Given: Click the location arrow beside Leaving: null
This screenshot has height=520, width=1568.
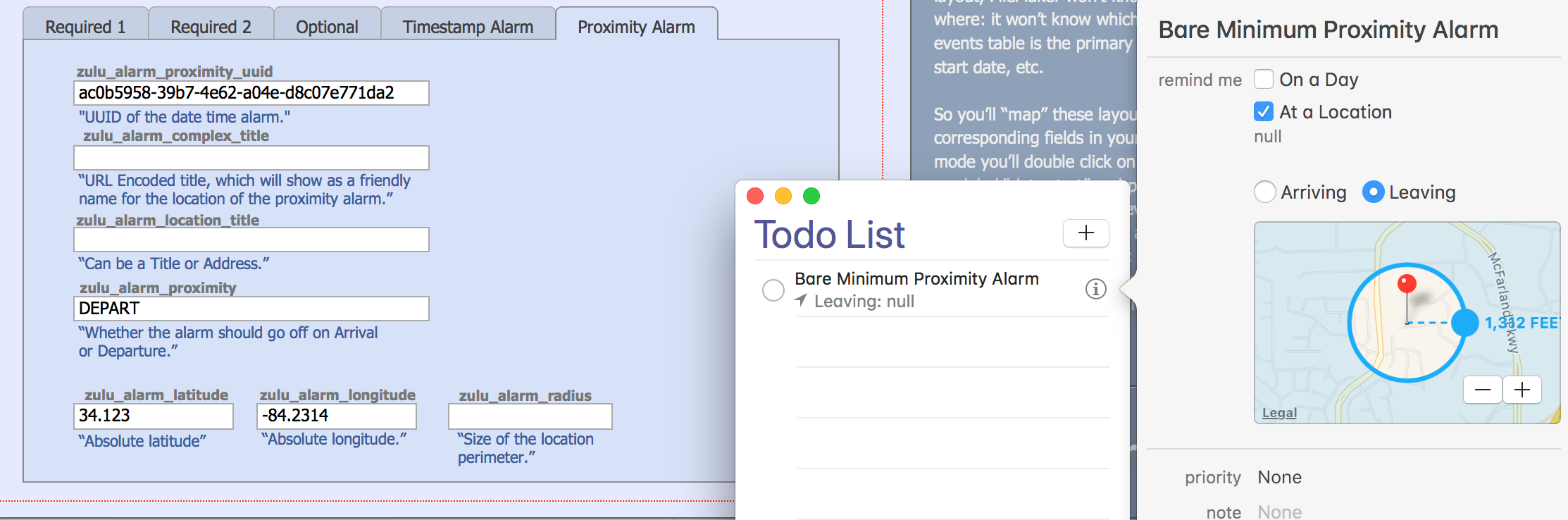Looking at the screenshot, I should point(801,300).
